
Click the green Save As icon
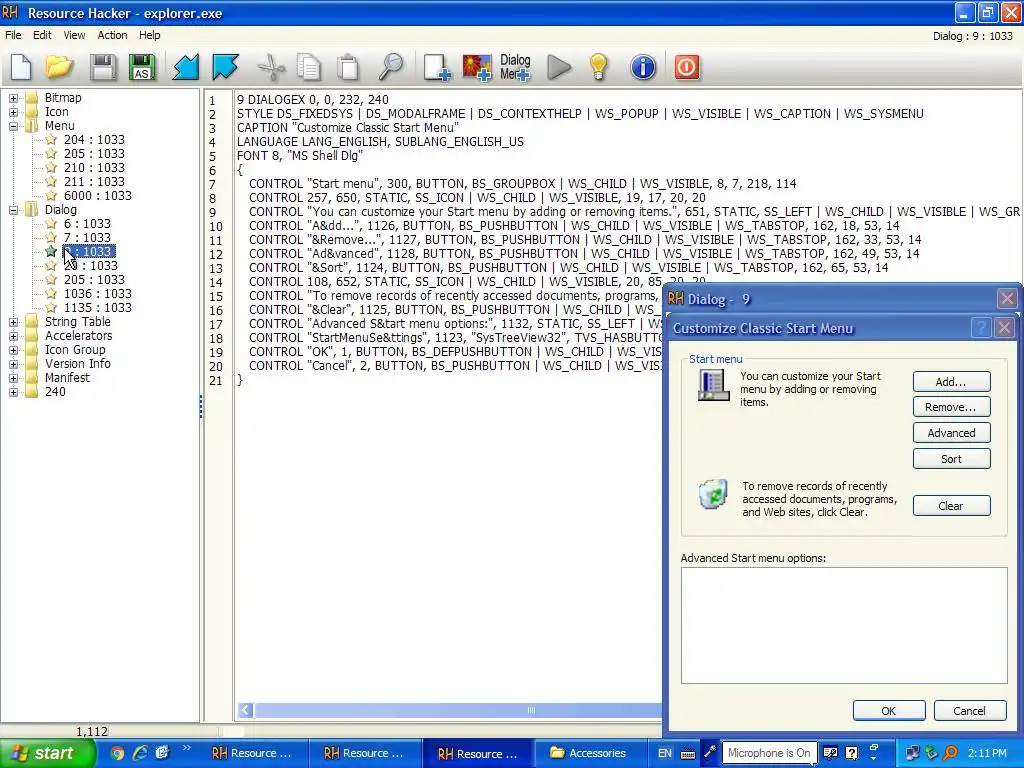click(142, 67)
